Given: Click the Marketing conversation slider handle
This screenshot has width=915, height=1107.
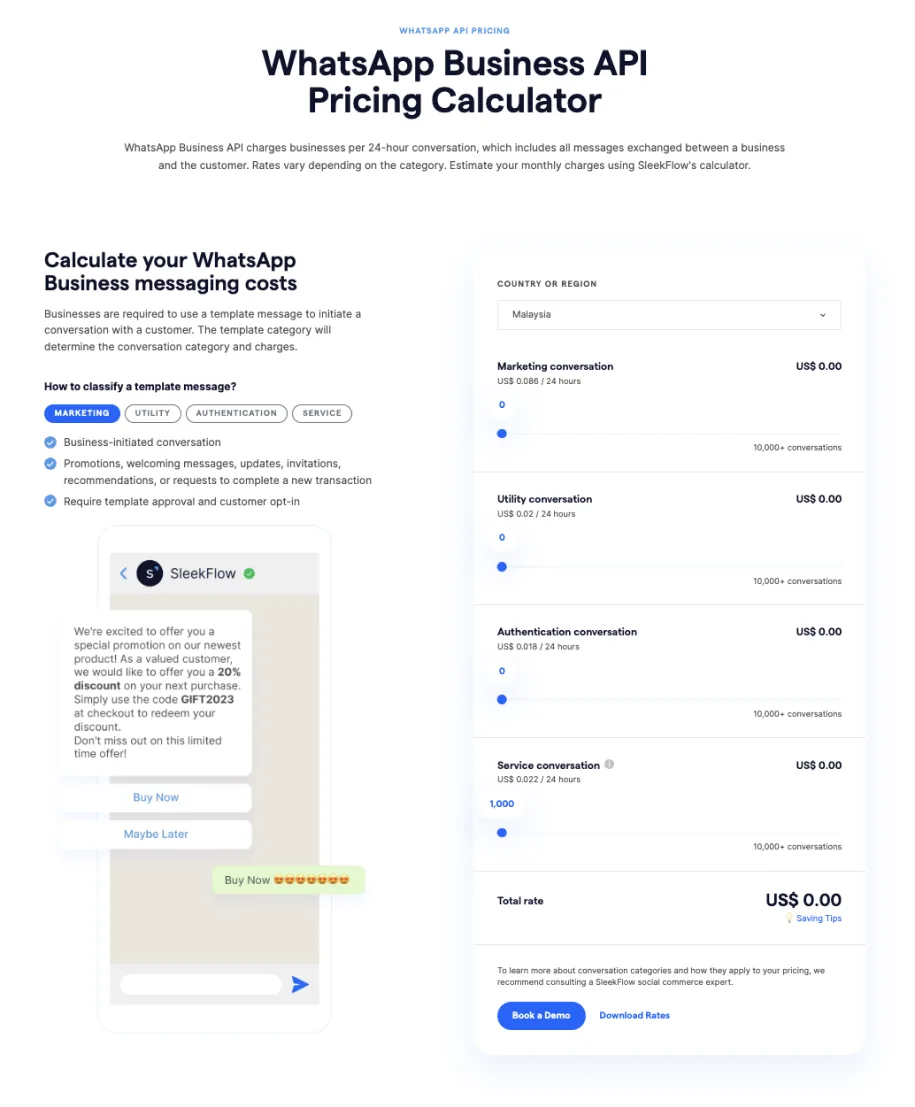Looking at the screenshot, I should pyautogui.click(x=502, y=433).
